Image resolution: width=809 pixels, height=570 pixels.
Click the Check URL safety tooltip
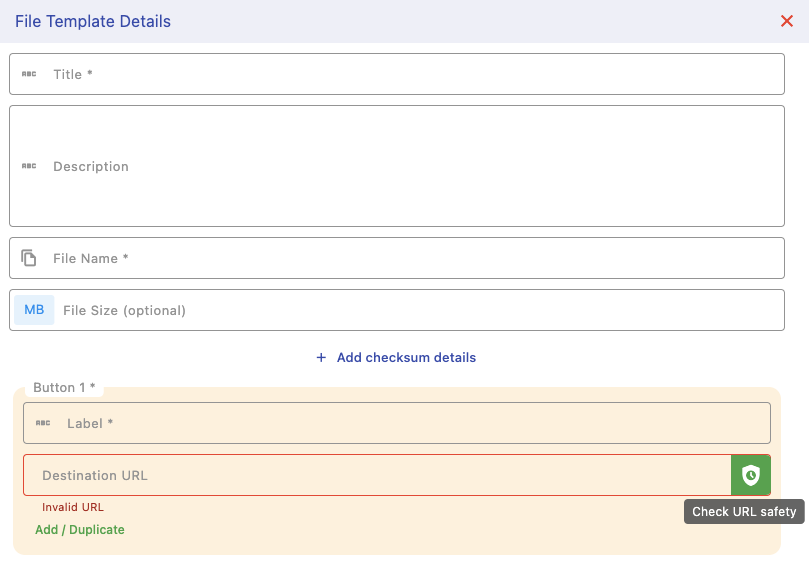coord(744,511)
